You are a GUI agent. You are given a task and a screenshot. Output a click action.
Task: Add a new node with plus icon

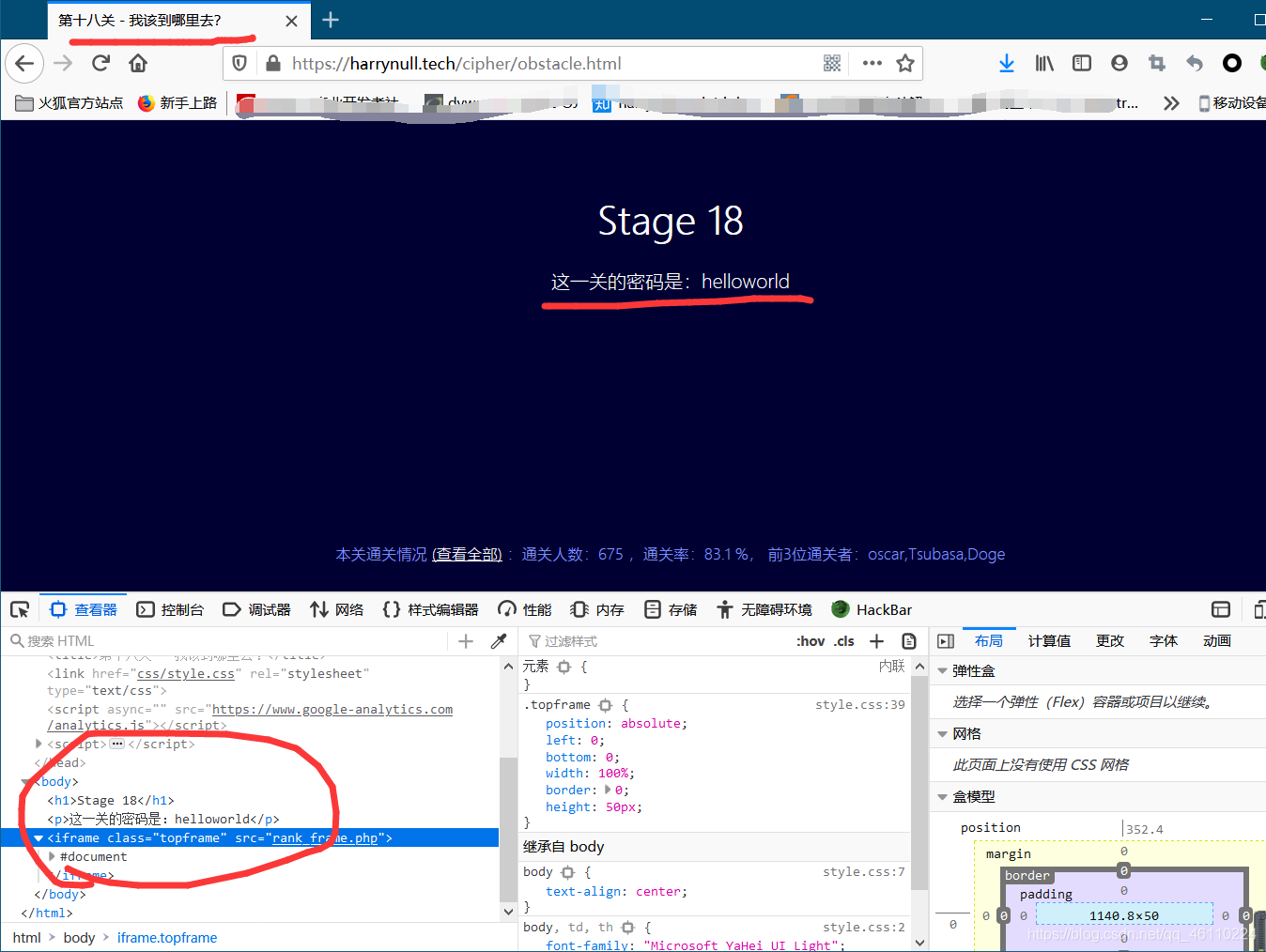click(x=466, y=641)
